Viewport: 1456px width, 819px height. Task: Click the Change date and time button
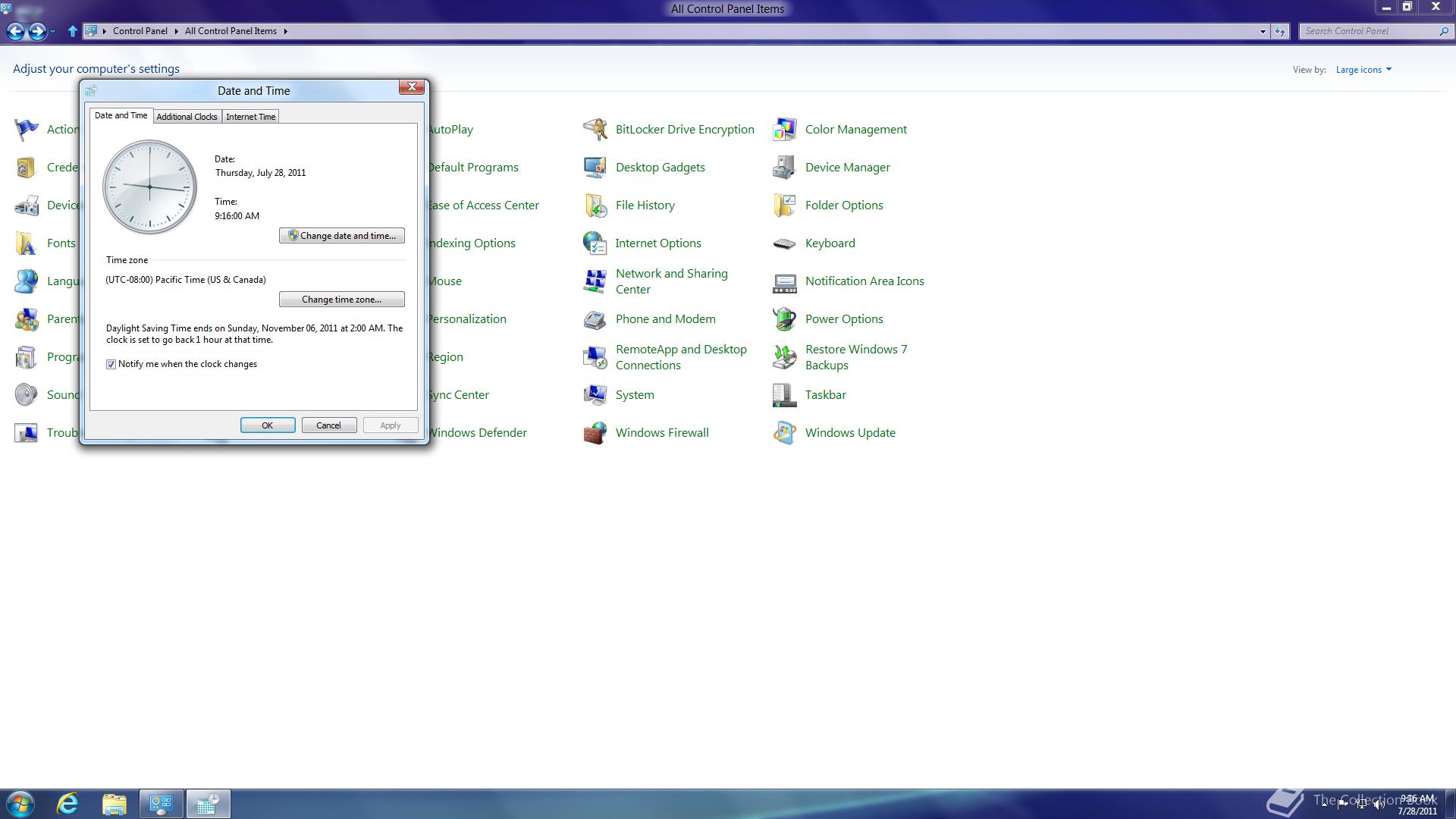[x=341, y=236]
